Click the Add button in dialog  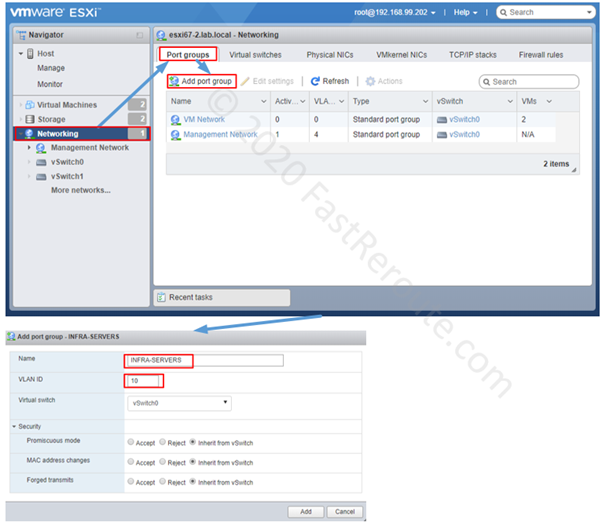(306, 512)
